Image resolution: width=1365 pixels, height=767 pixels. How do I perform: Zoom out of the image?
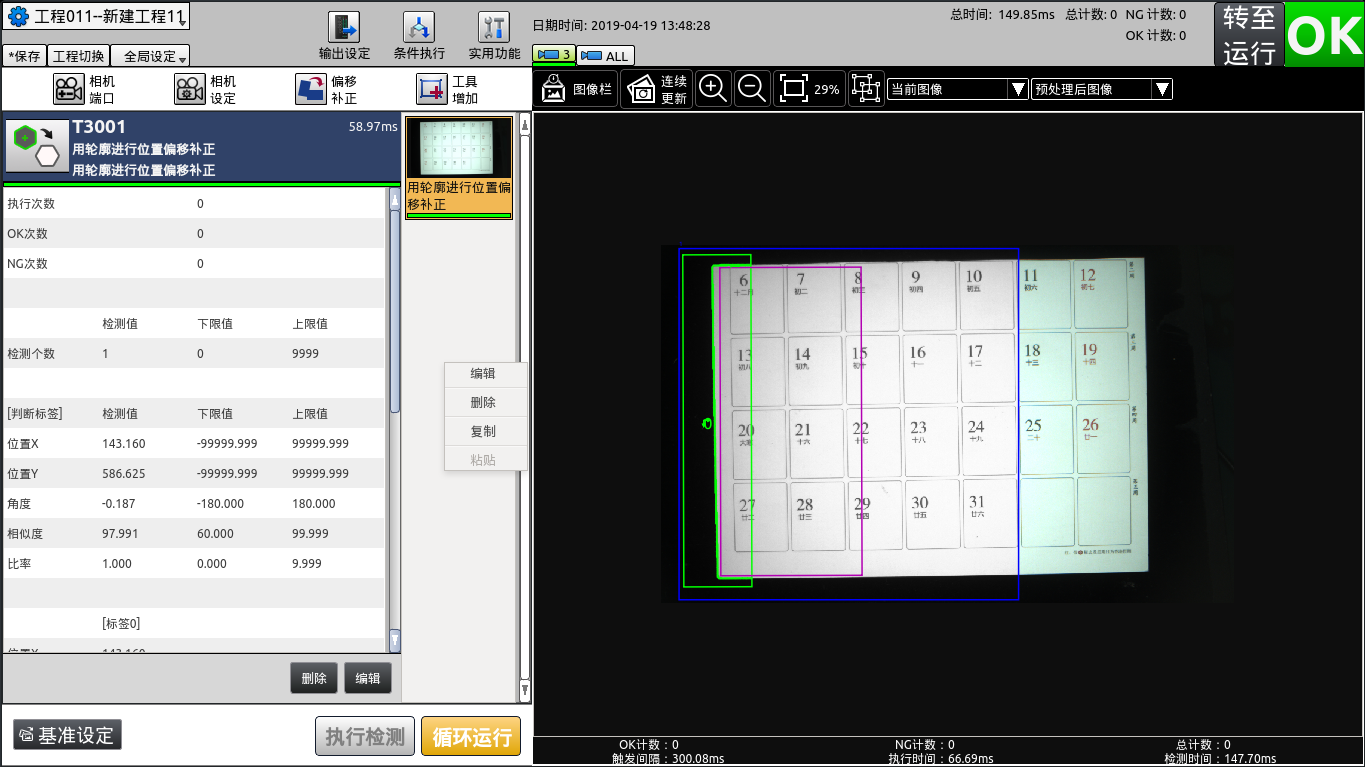[x=752, y=88]
